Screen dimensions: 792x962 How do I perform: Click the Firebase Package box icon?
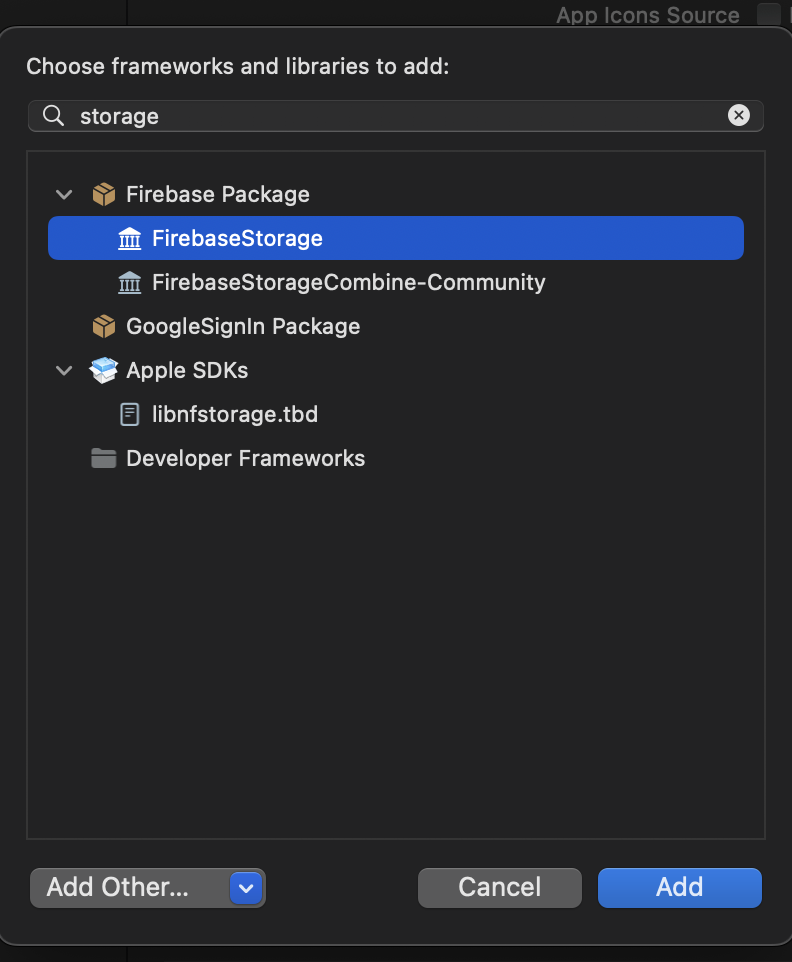click(x=103, y=194)
